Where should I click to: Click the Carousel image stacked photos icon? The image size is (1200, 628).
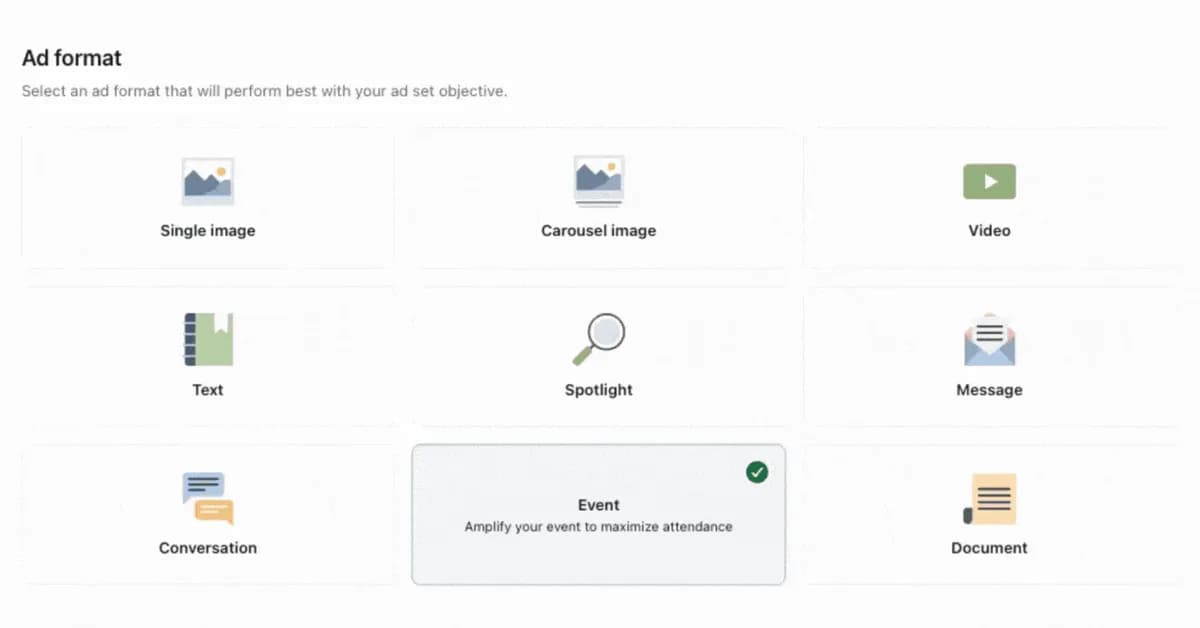click(x=598, y=181)
